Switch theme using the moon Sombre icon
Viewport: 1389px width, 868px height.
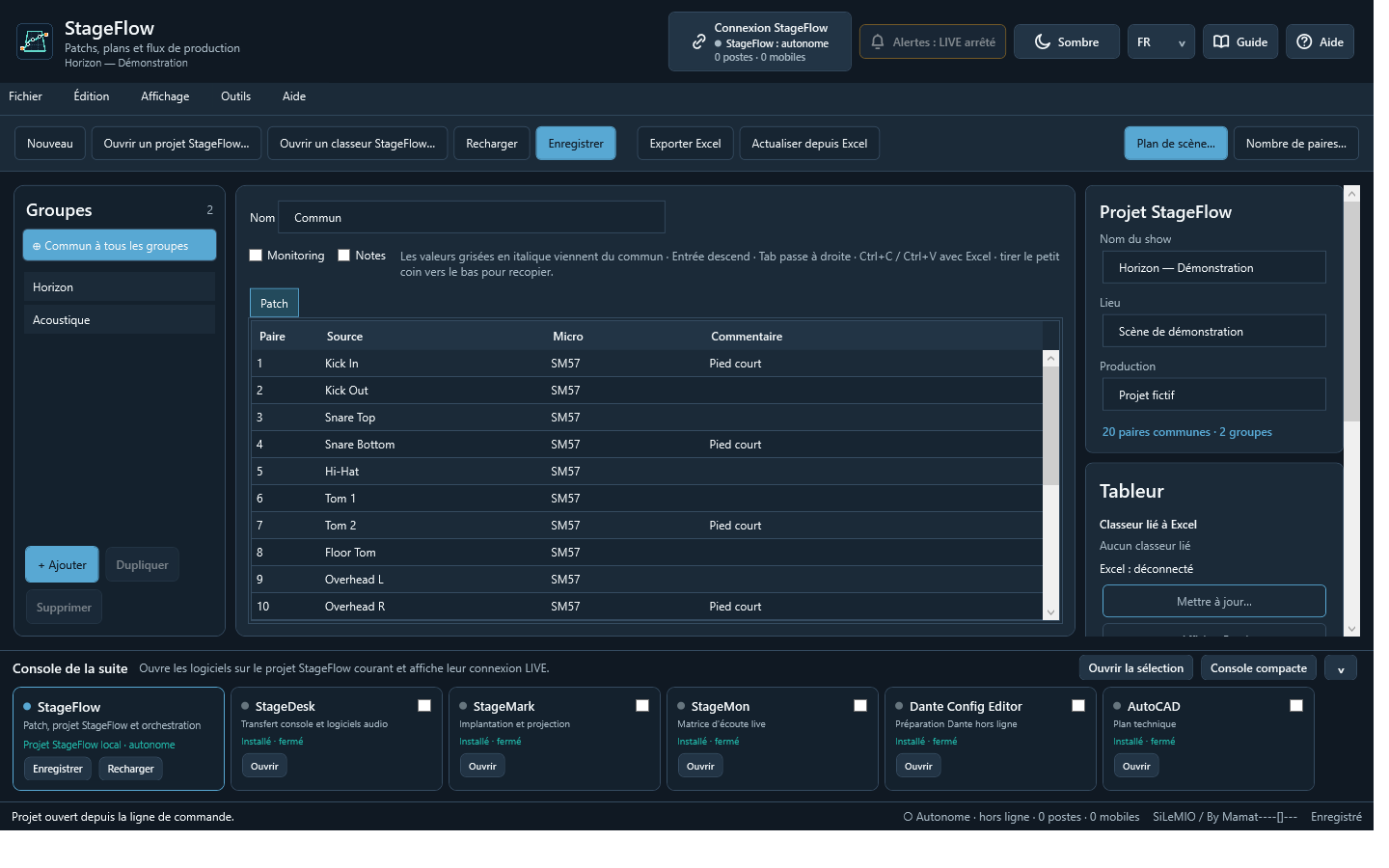[1043, 41]
